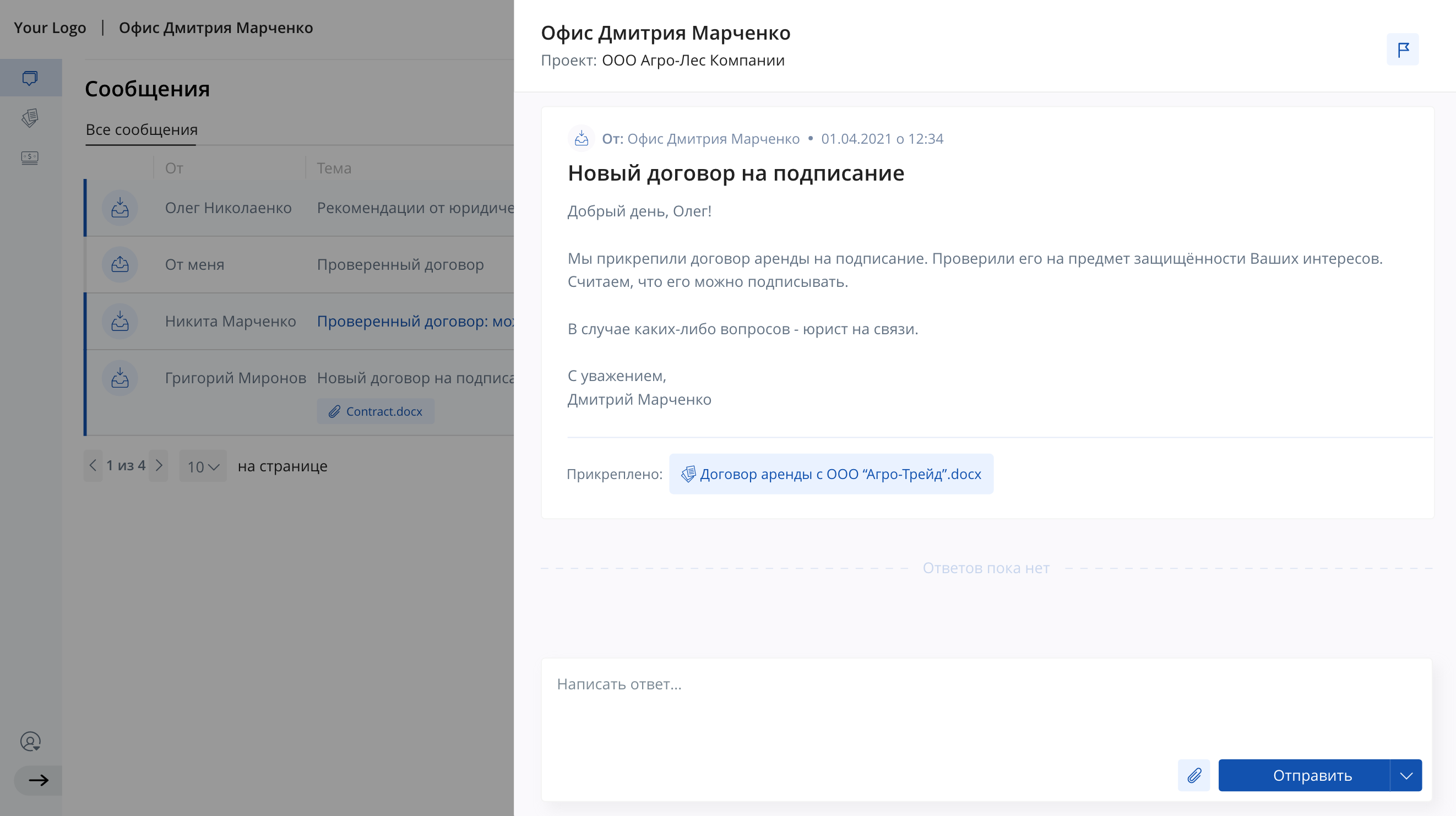Select the Григорий Миронов sender cell

click(x=236, y=378)
